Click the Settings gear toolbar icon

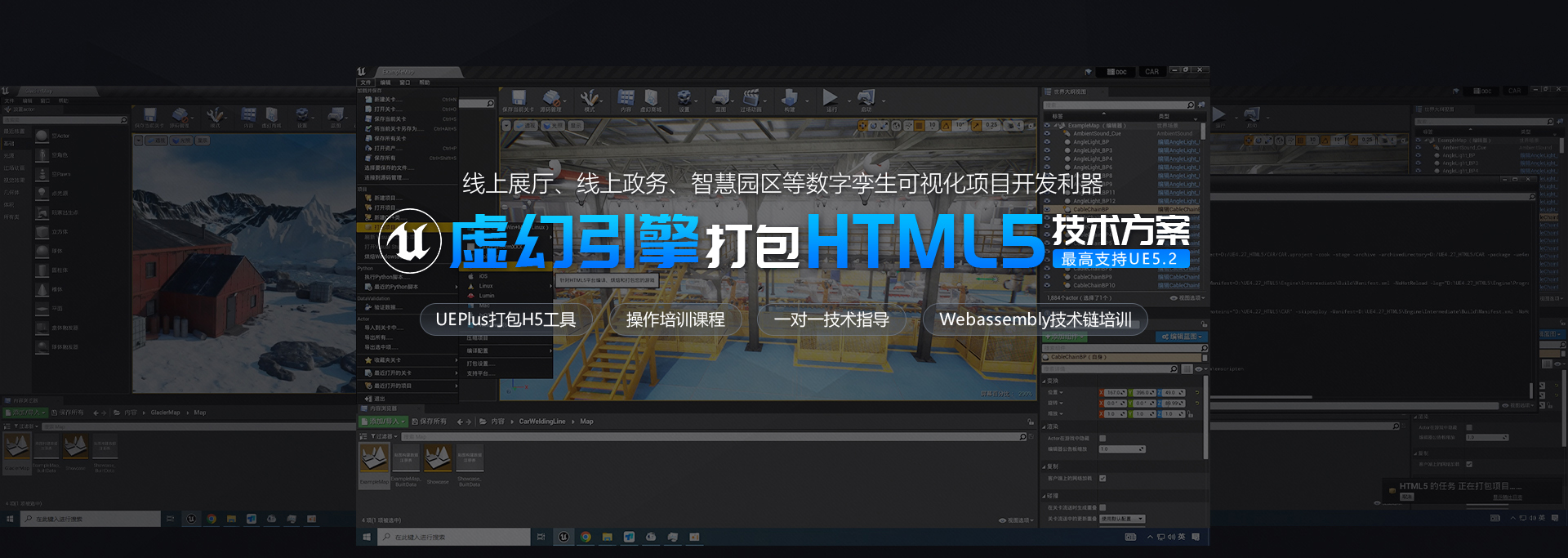[684, 100]
